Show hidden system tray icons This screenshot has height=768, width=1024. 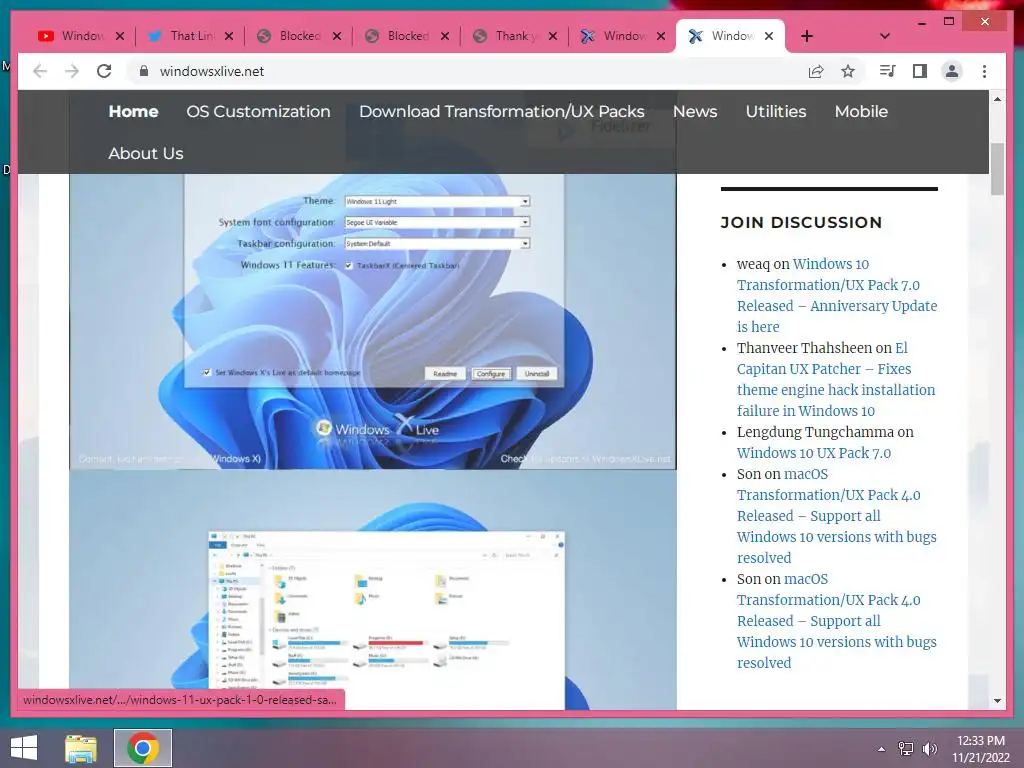tap(881, 748)
